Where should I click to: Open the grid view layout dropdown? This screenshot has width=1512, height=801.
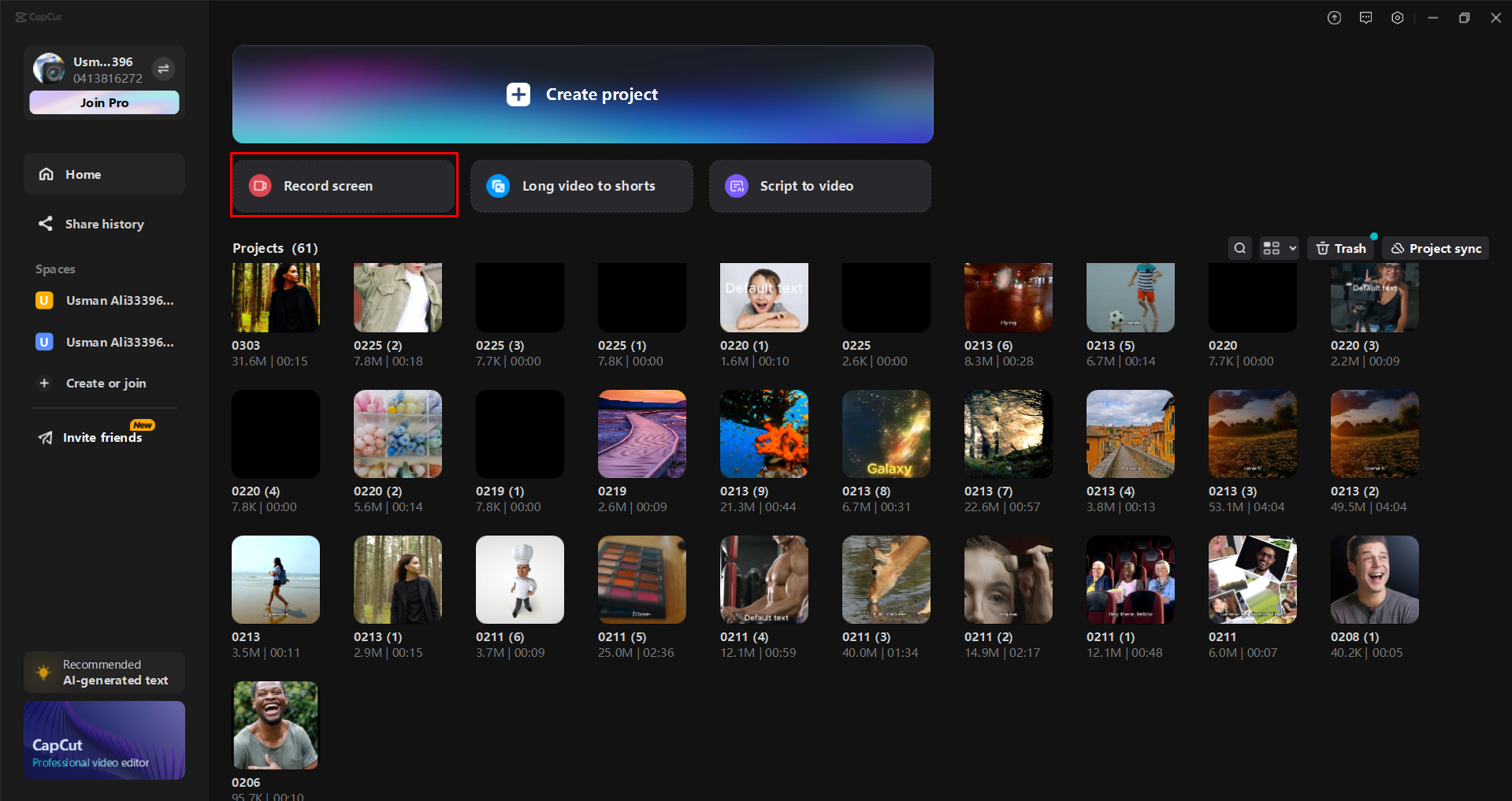1278,248
